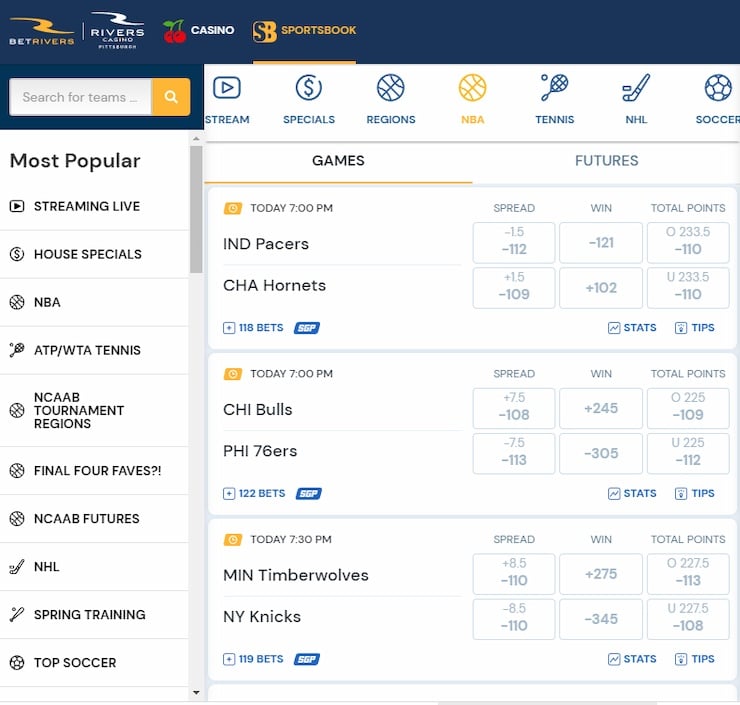740x705 pixels.
Task: Toggle IND Pacers -121 win bet
Action: point(601,243)
